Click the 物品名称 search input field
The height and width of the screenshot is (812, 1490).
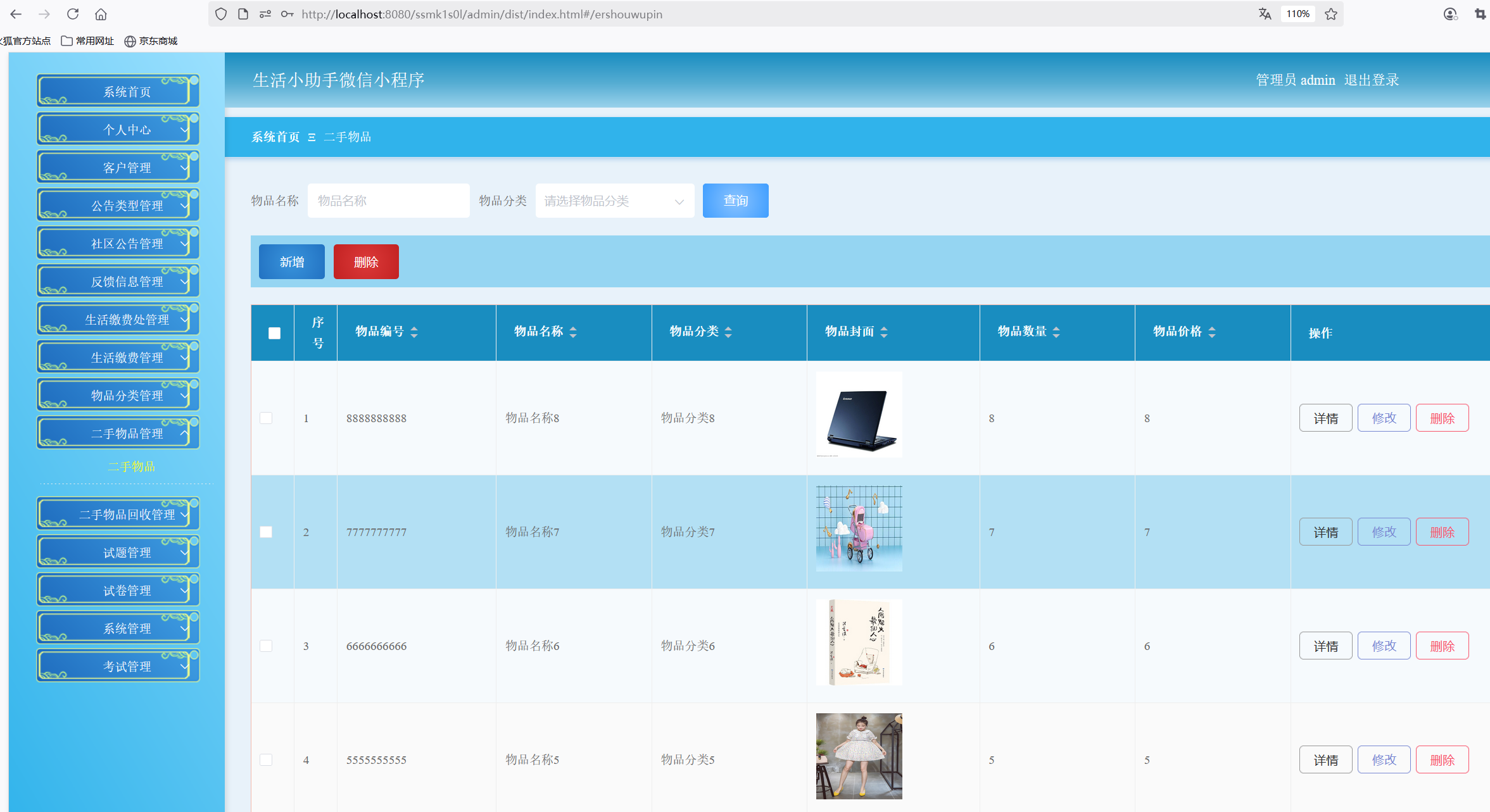tap(388, 201)
